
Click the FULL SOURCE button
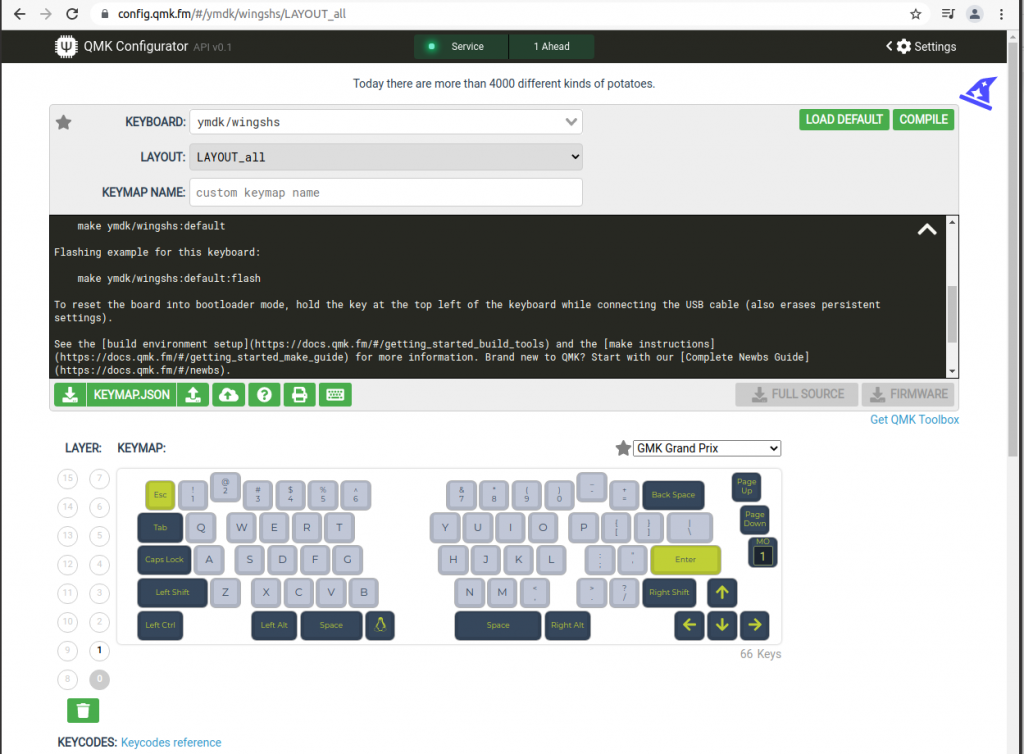pyautogui.click(x=797, y=394)
